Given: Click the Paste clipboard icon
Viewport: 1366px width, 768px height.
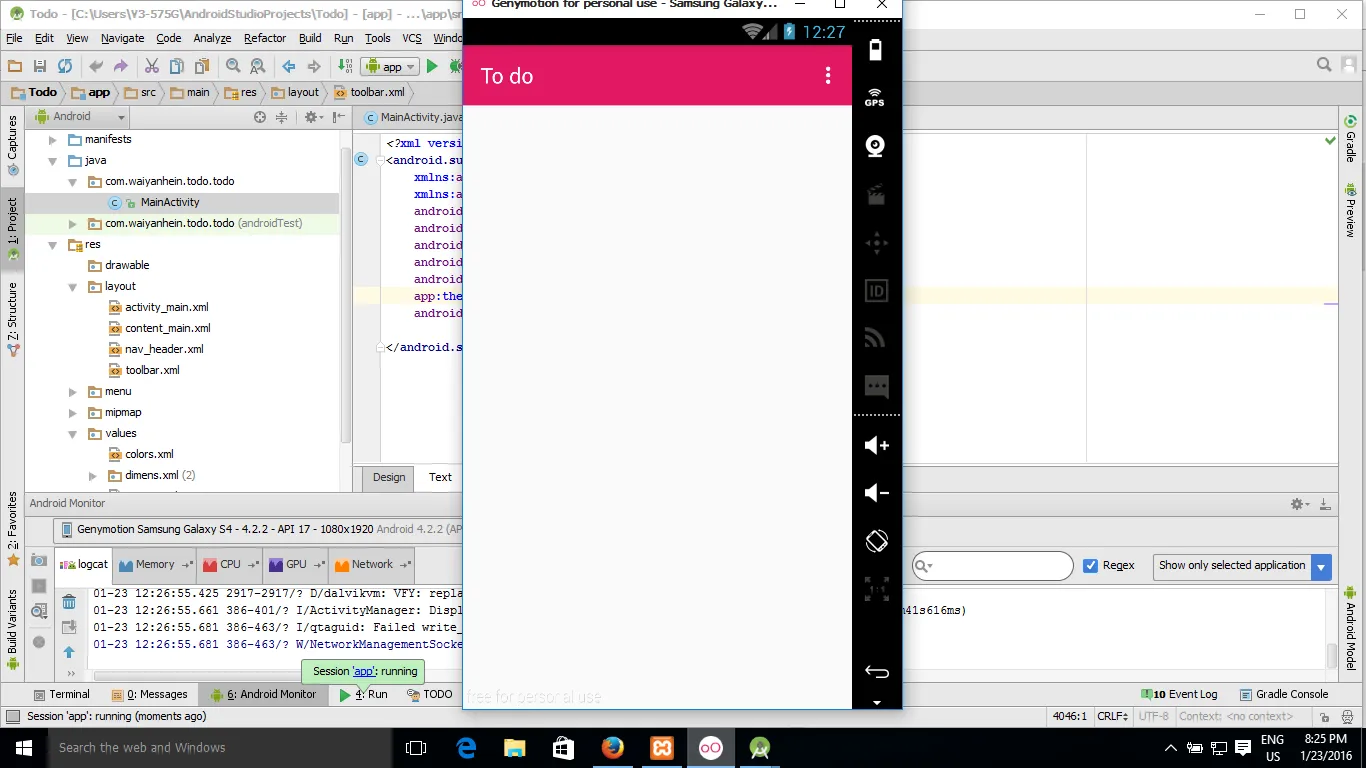Looking at the screenshot, I should click(x=202, y=66).
